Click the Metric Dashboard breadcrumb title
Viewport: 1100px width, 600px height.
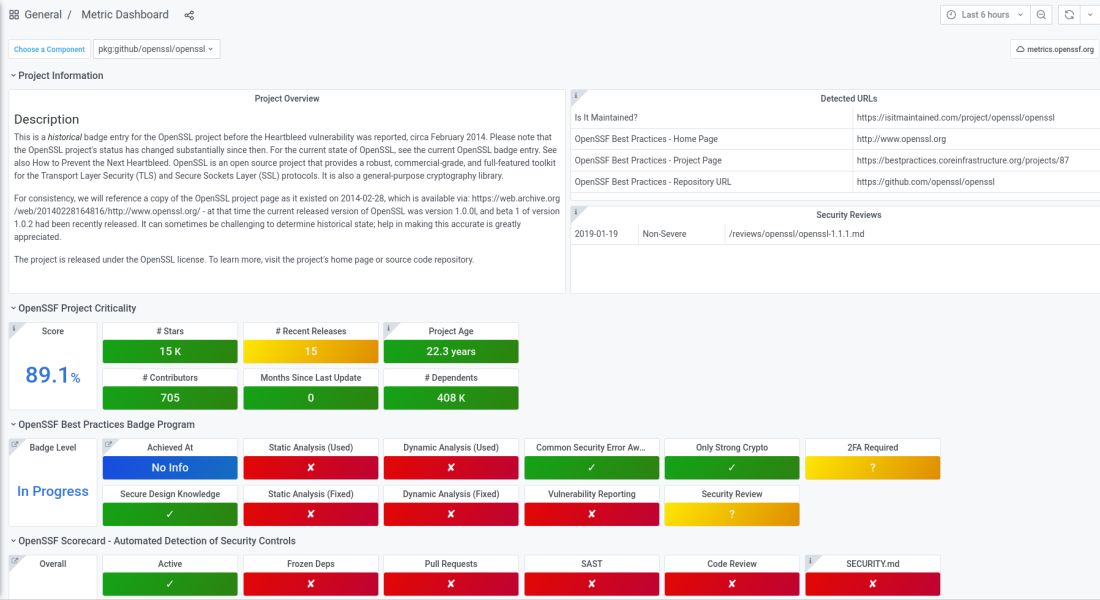click(x=125, y=15)
